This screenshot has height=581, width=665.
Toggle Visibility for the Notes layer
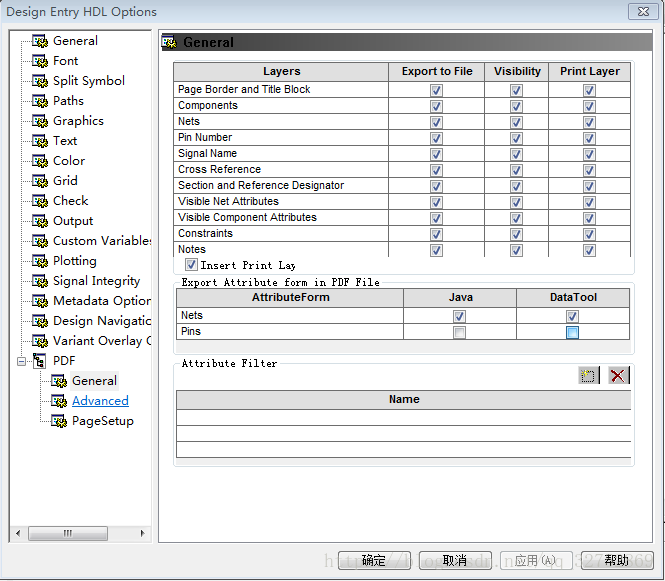click(516, 250)
